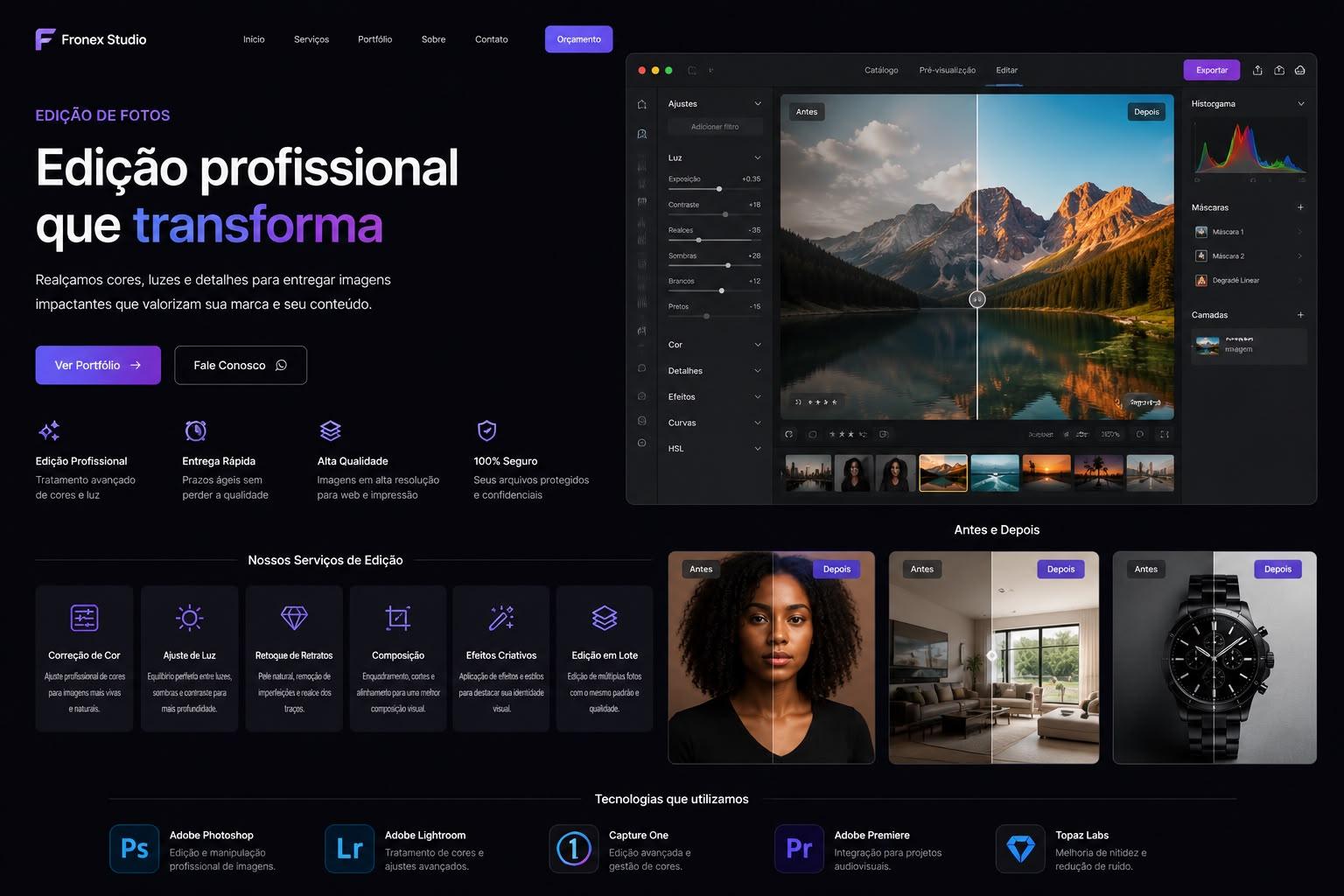Click the Fronex Studio logo icon
1344x896 pixels.
click(x=45, y=39)
